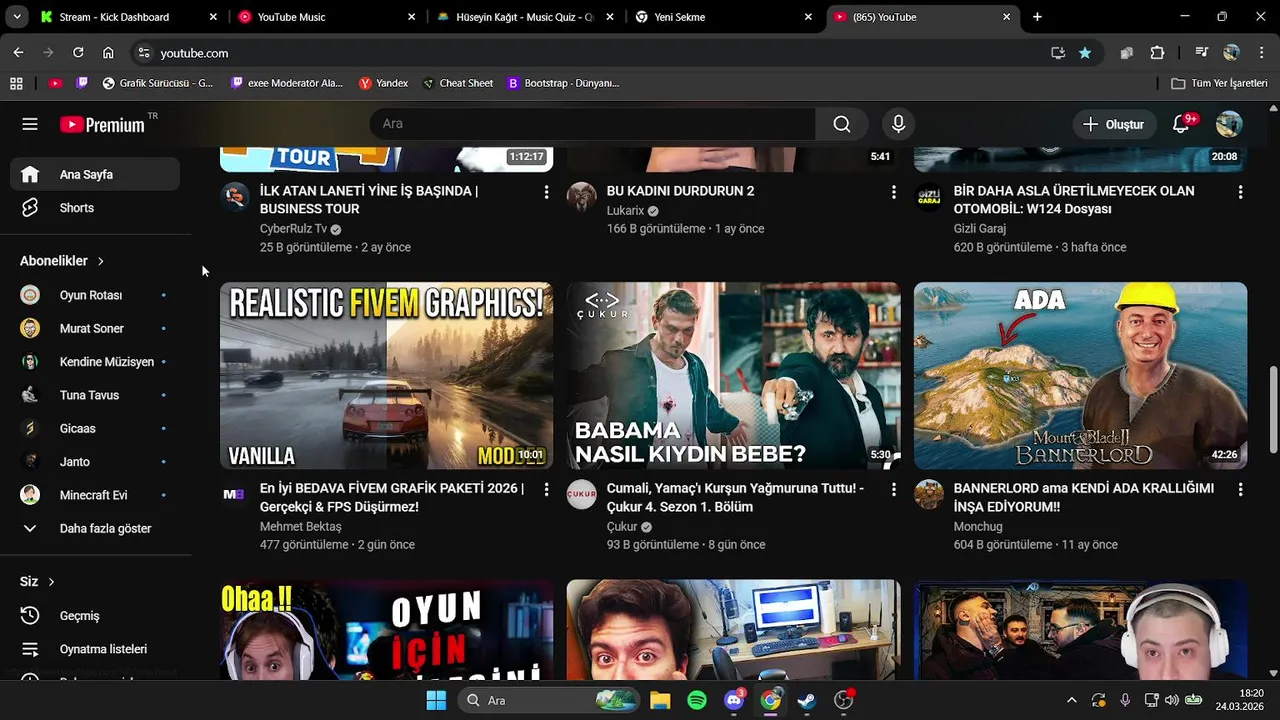This screenshot has height=720, width=1280.
Task: Open Murat Soner channel subscription
Action: coord(95,328)
